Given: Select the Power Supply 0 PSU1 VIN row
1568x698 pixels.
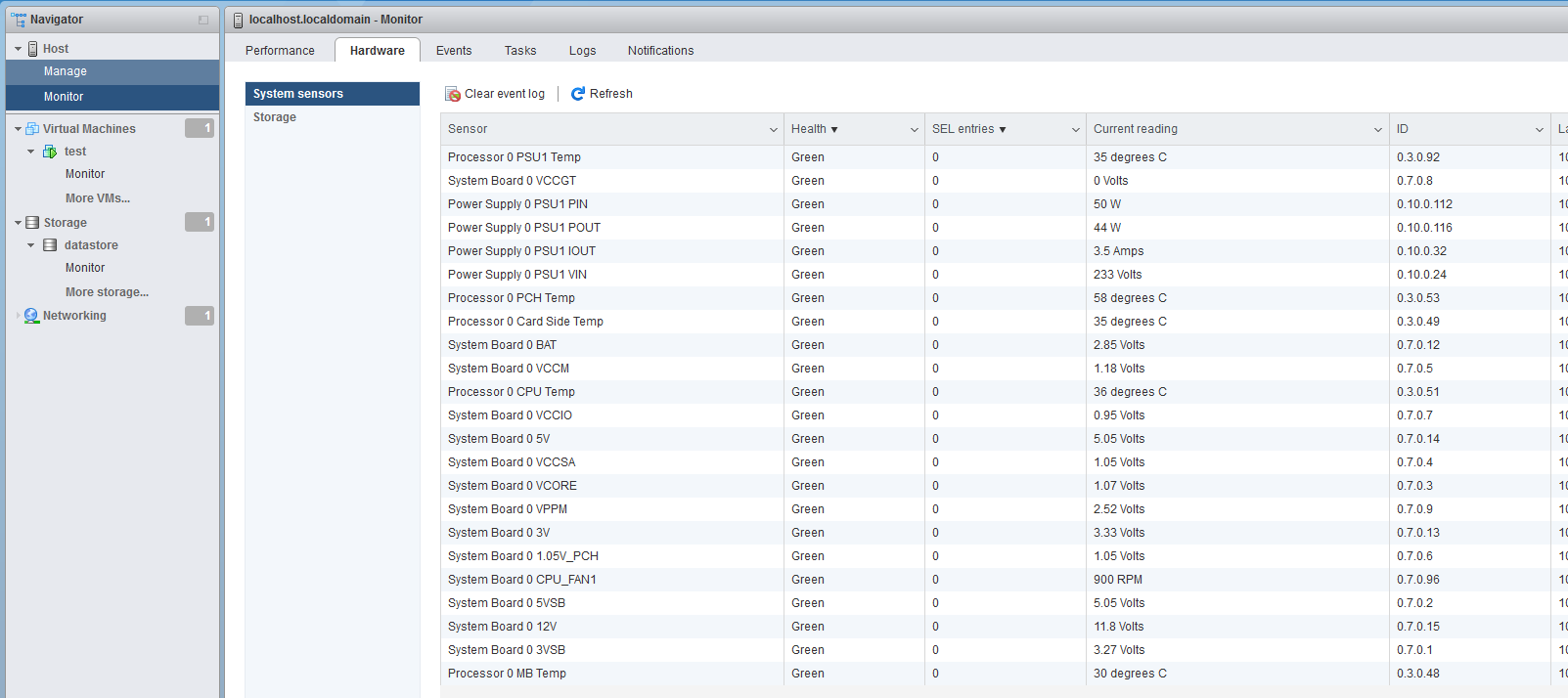Looking at the screenshot, I should [x=1004, y=275].
